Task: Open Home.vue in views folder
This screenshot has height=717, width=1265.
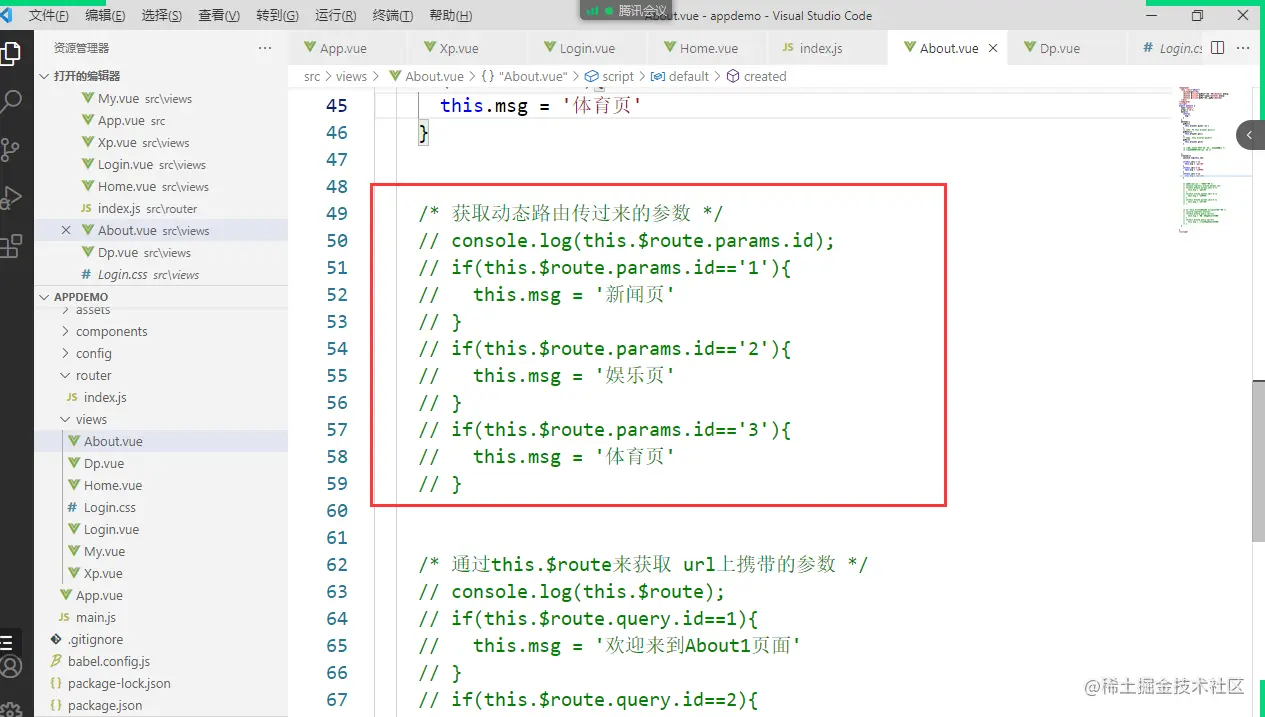Action: click(x=161, y=485)
